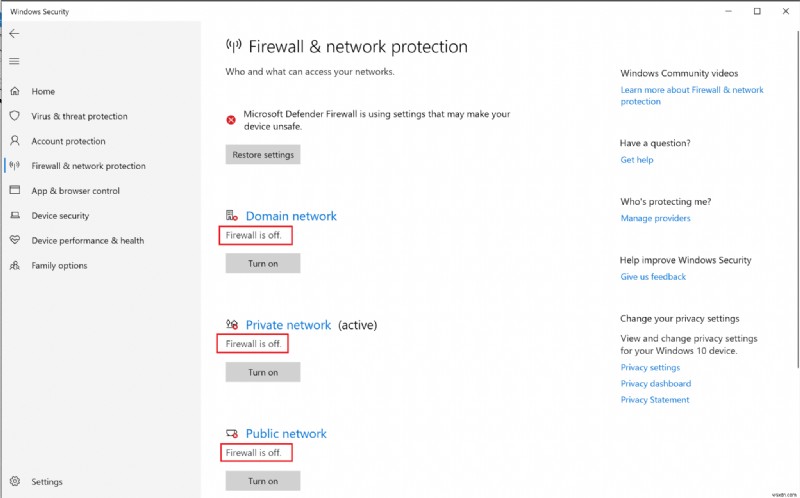Turn on the Public network firewall
This screenshot has height=498, width=800.
tap(262, 481)
